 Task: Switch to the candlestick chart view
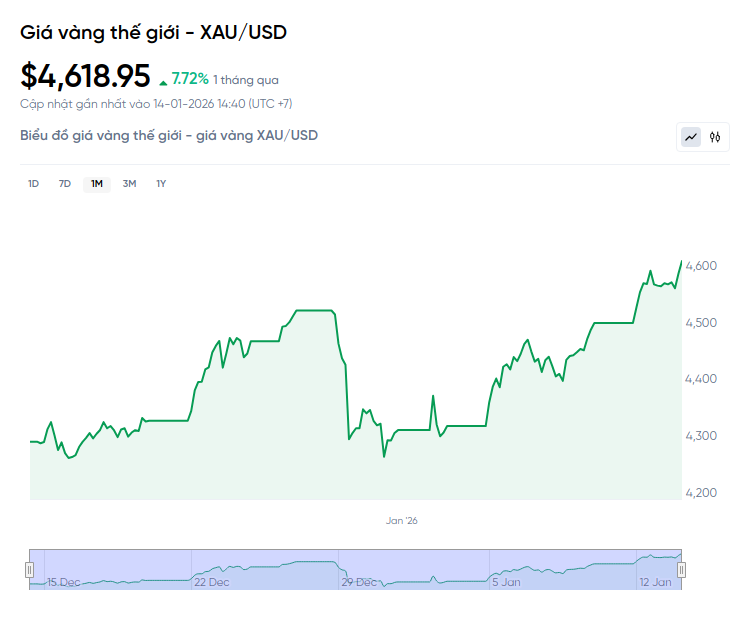coord(715,137)
